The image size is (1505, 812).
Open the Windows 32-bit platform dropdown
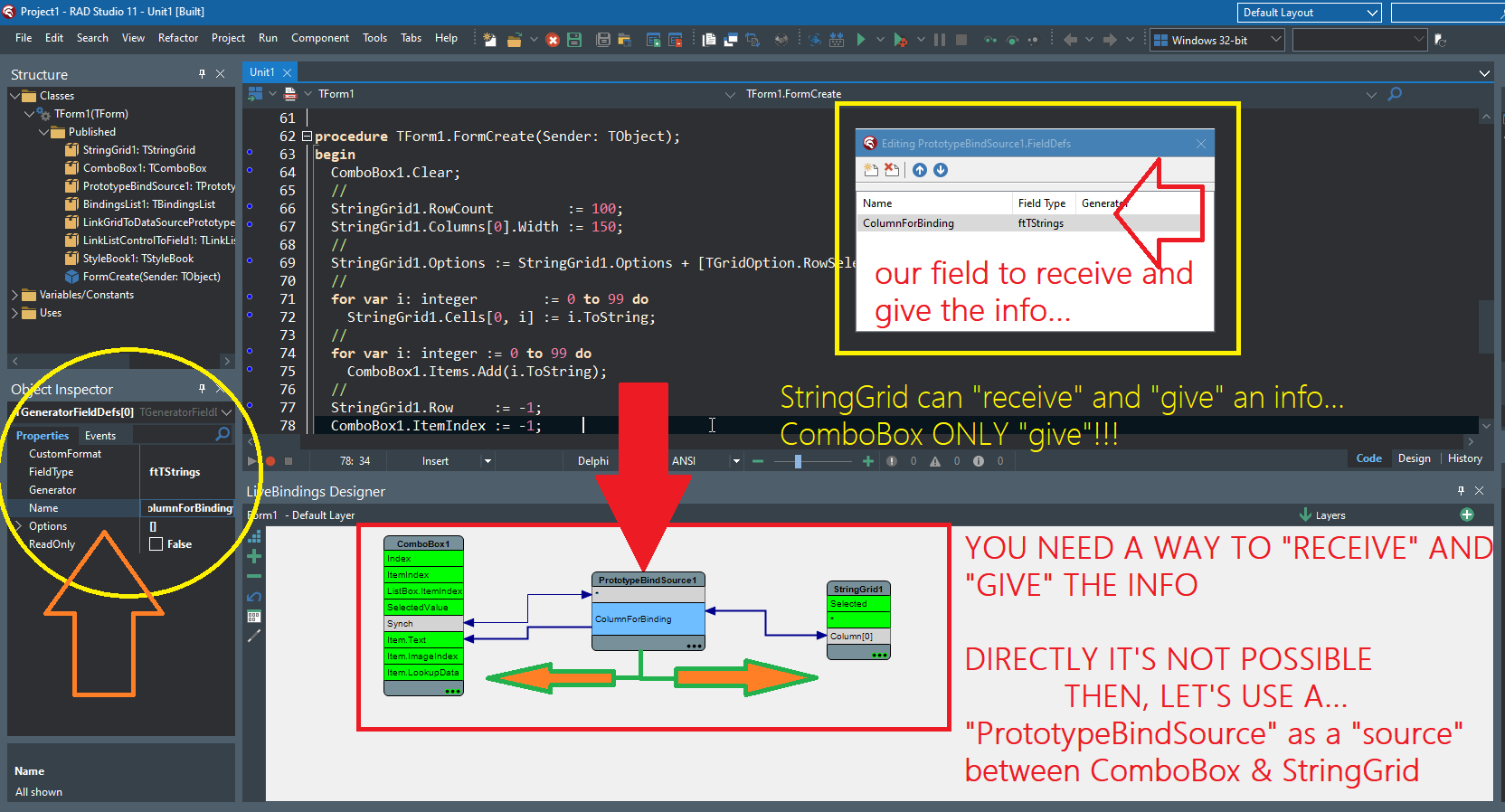(x=1275, y=40)
